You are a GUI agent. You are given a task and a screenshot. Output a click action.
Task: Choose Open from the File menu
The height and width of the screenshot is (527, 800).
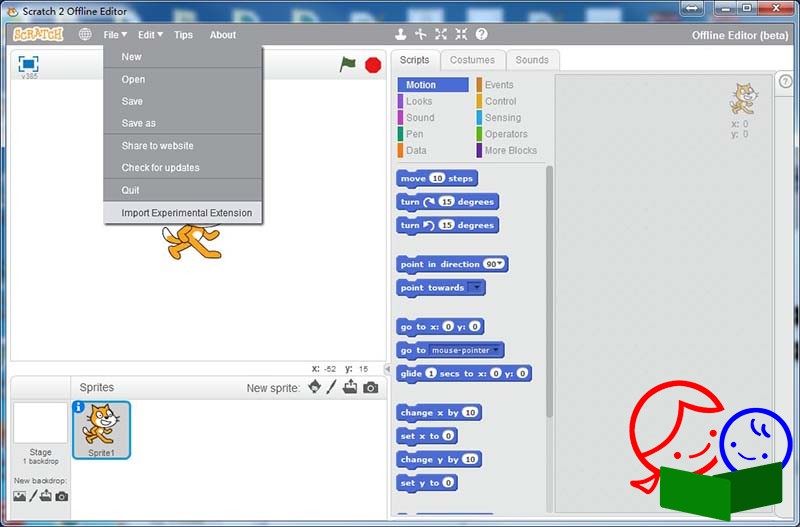pyautogui.click(x=183, y=79)
